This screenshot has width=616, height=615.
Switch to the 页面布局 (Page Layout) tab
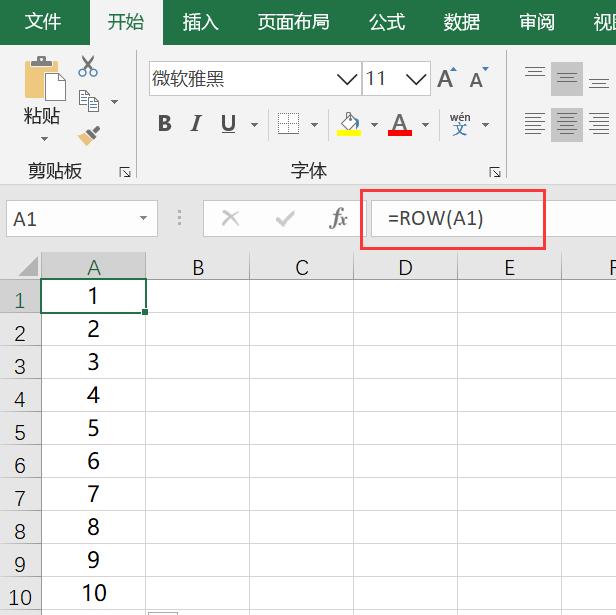(x=293, y=22)
